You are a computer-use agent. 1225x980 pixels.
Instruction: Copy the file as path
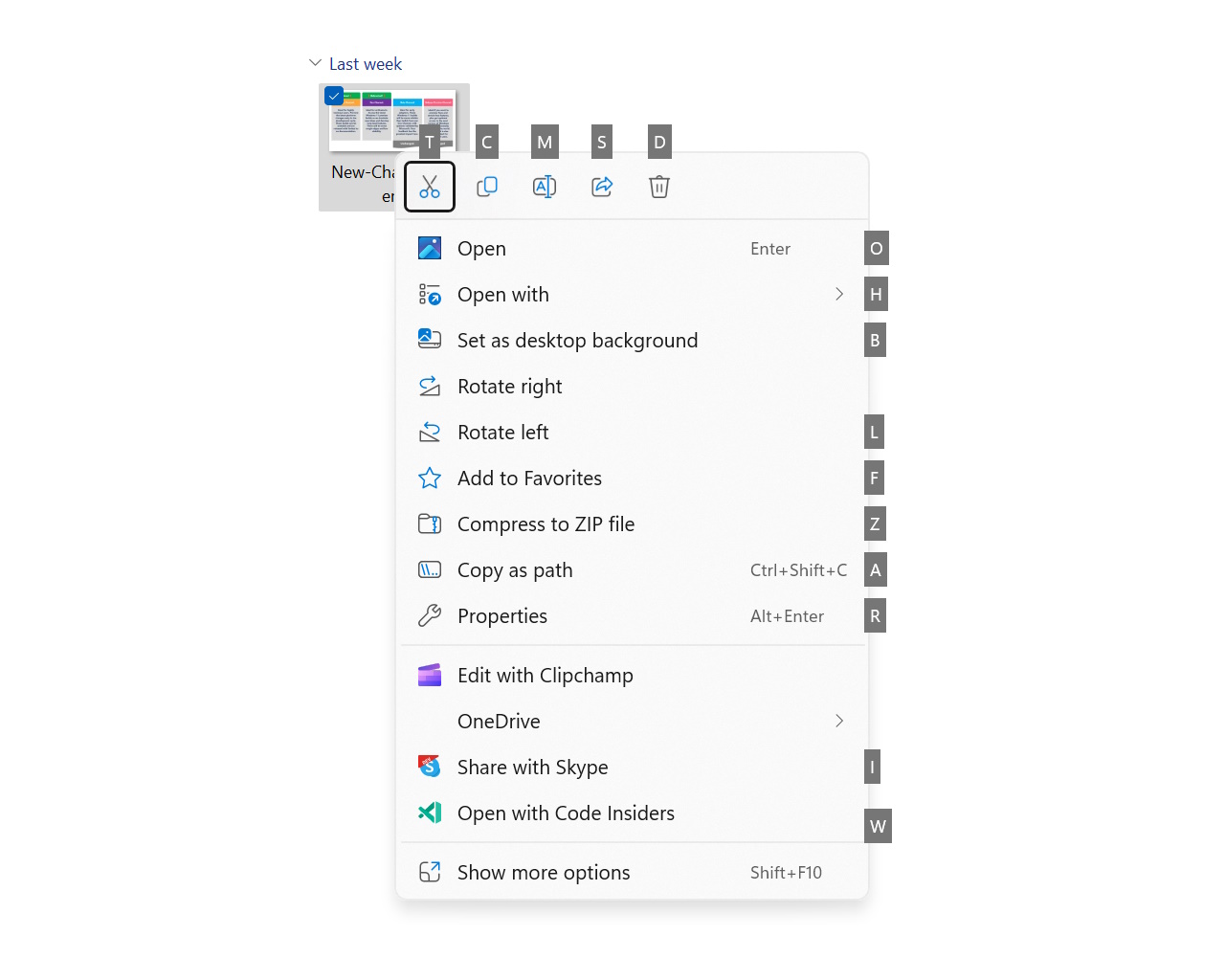(x=515, y=569)
